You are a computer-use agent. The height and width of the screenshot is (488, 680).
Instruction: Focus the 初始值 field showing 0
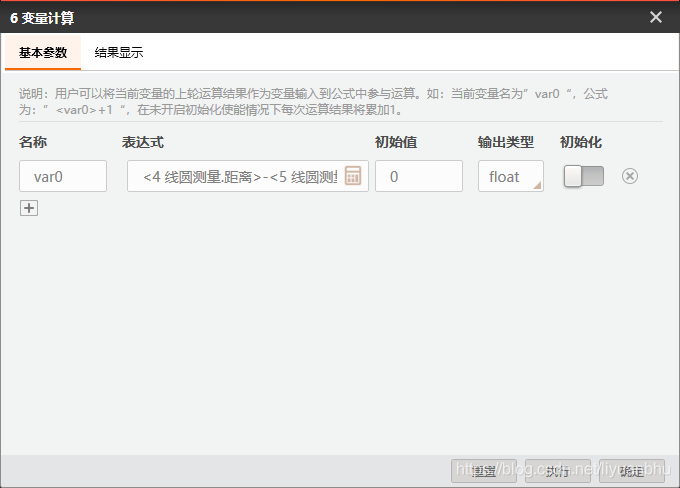[x=419, y=176]
